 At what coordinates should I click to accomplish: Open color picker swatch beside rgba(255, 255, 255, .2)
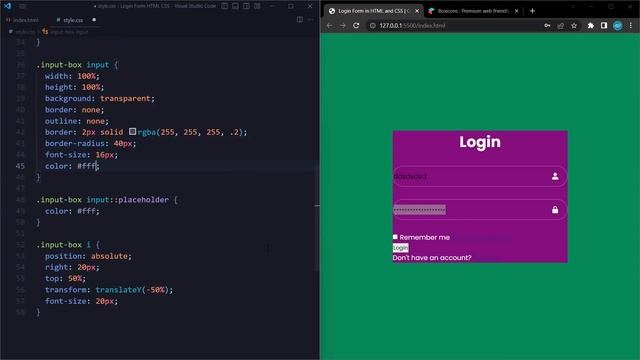tap(133, 131)
